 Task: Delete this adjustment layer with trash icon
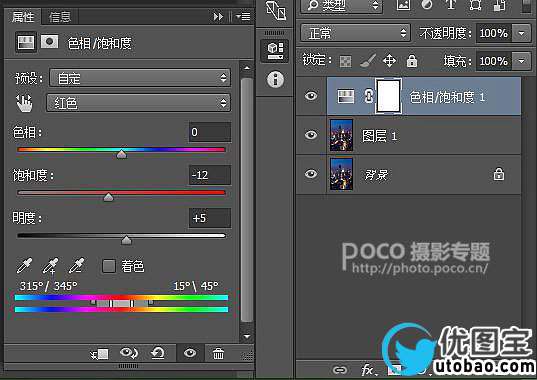pos(218,353)
